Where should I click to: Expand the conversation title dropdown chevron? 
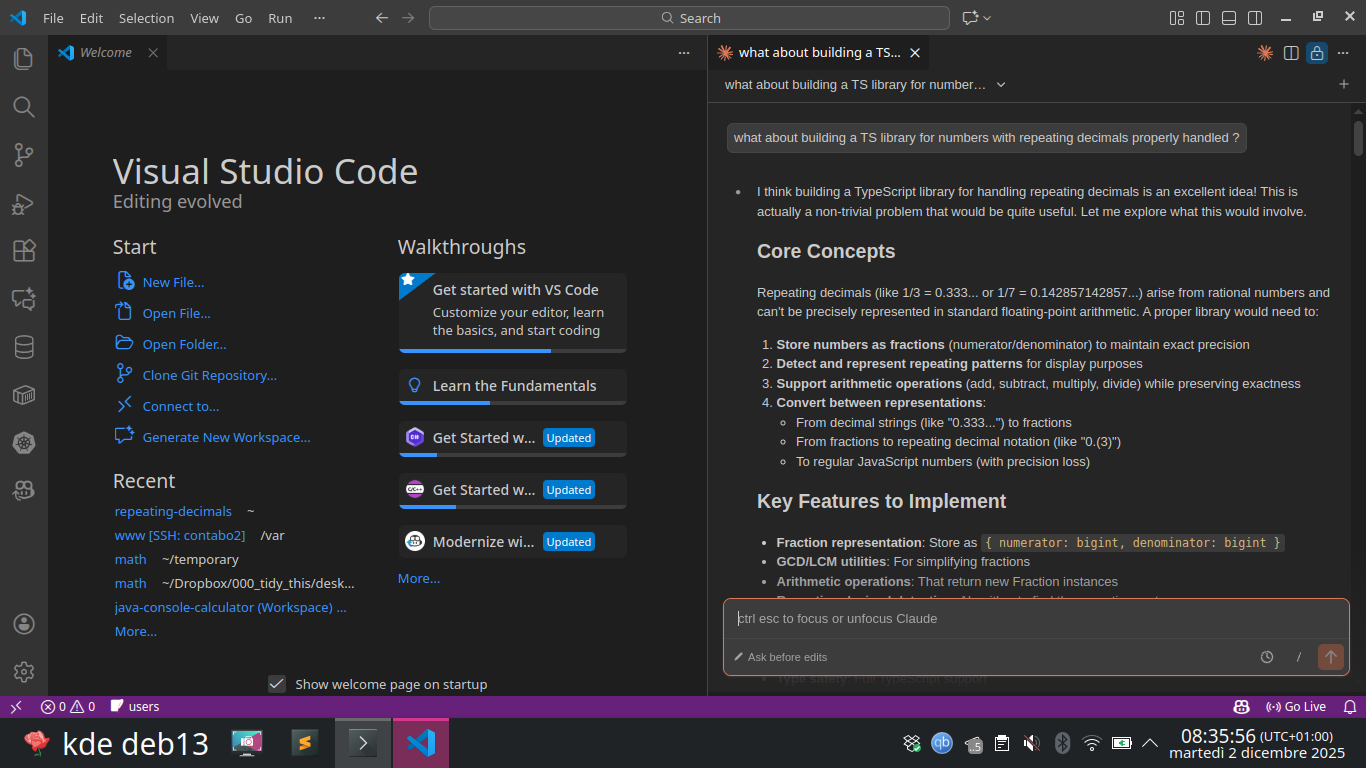[1001, 85]
